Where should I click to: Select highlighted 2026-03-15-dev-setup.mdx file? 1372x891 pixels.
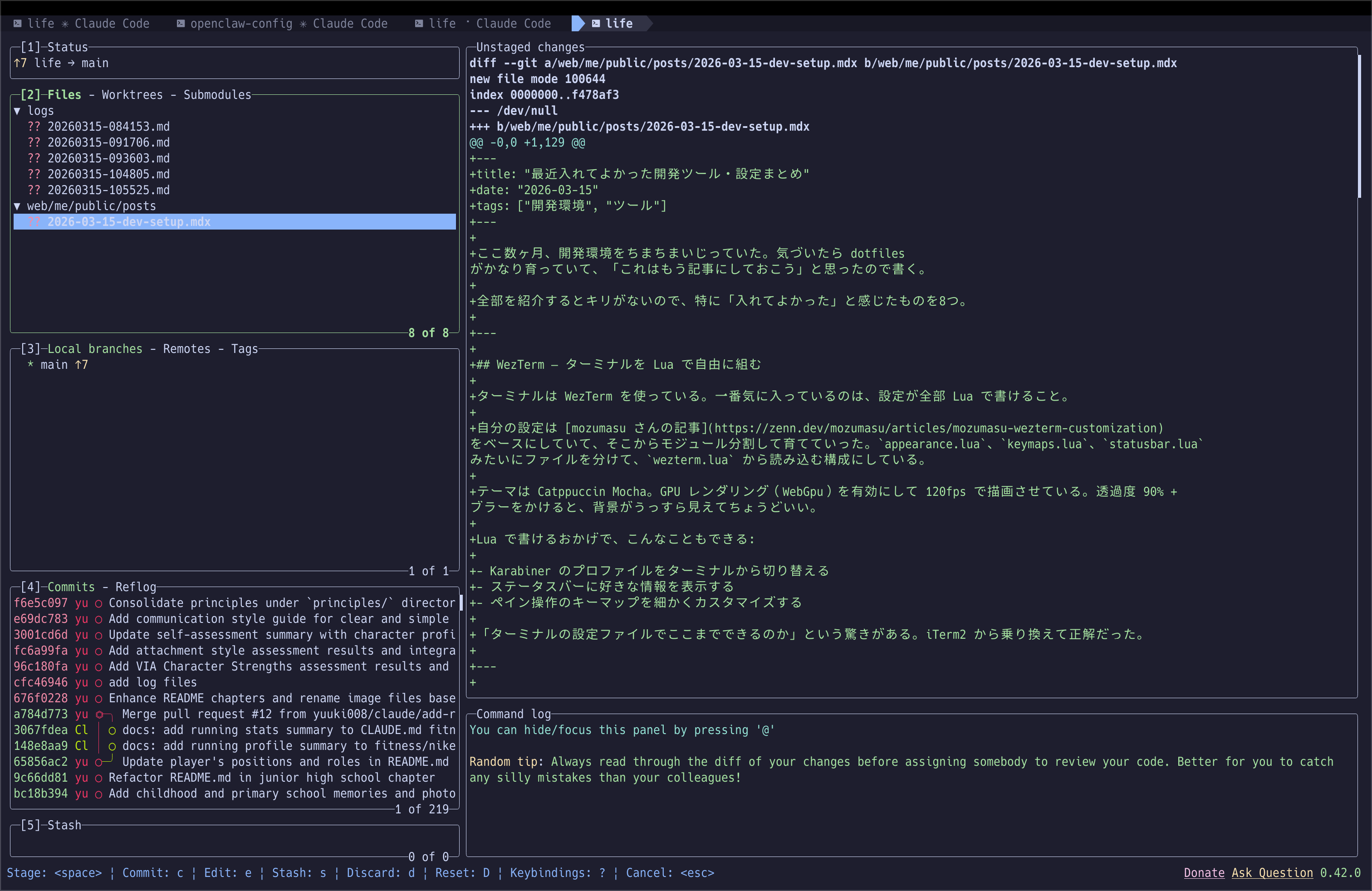click(235, 222)
